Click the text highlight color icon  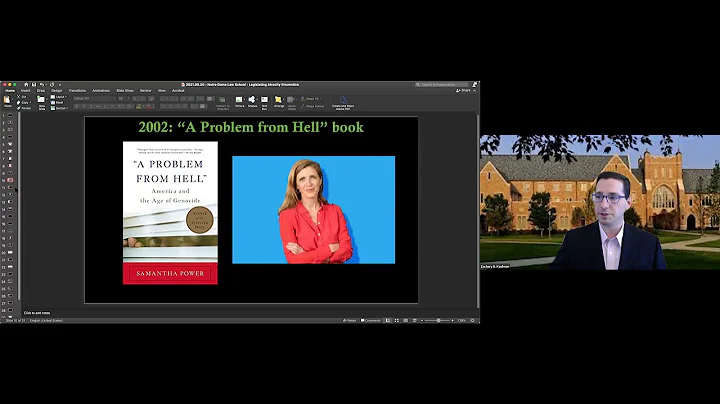pos(139,107)
